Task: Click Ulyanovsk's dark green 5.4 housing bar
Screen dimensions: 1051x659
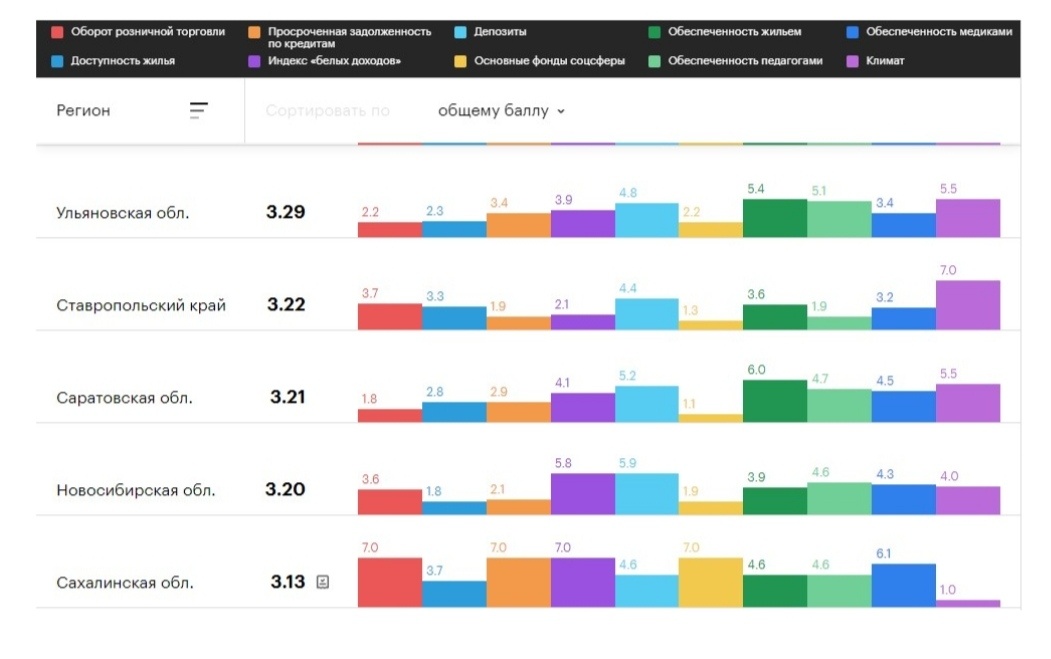Action: 775,218
